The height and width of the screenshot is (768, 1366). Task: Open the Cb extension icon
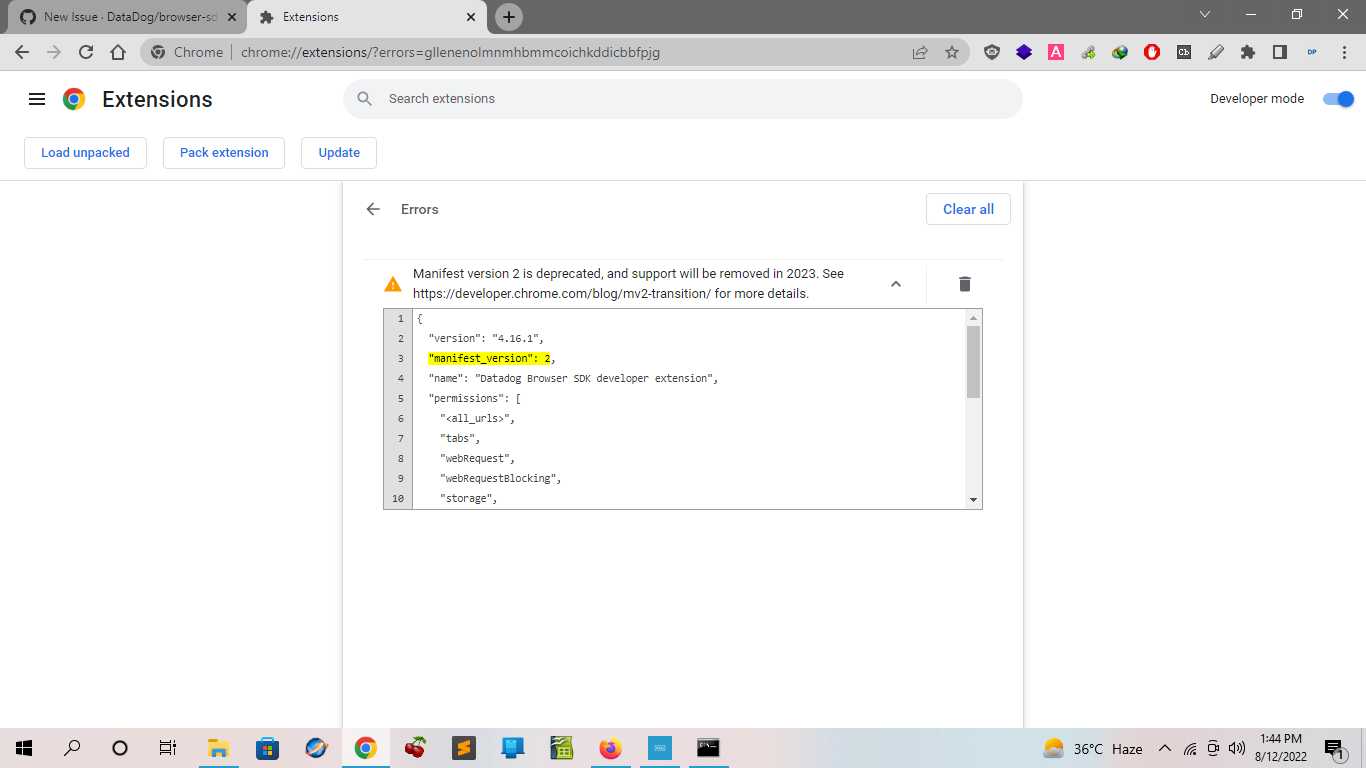[x=1184, y=52]
